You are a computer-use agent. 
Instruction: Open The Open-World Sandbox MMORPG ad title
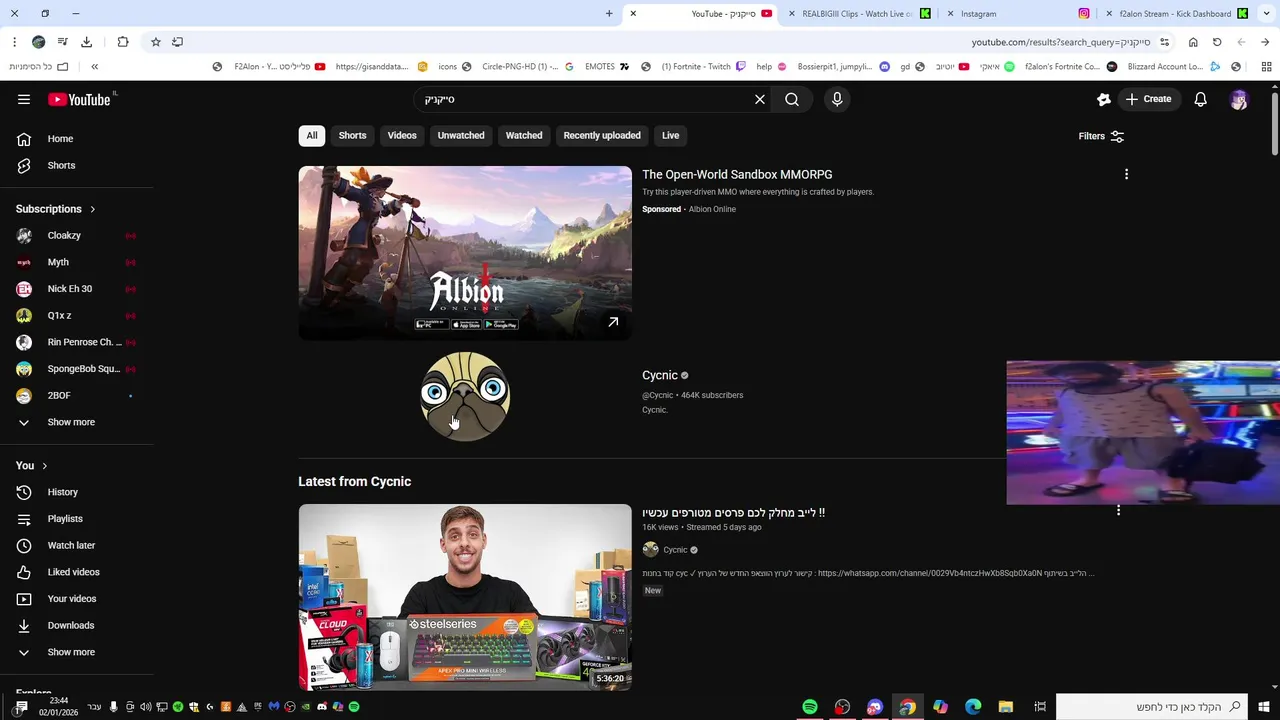click(x=737, y=174)
